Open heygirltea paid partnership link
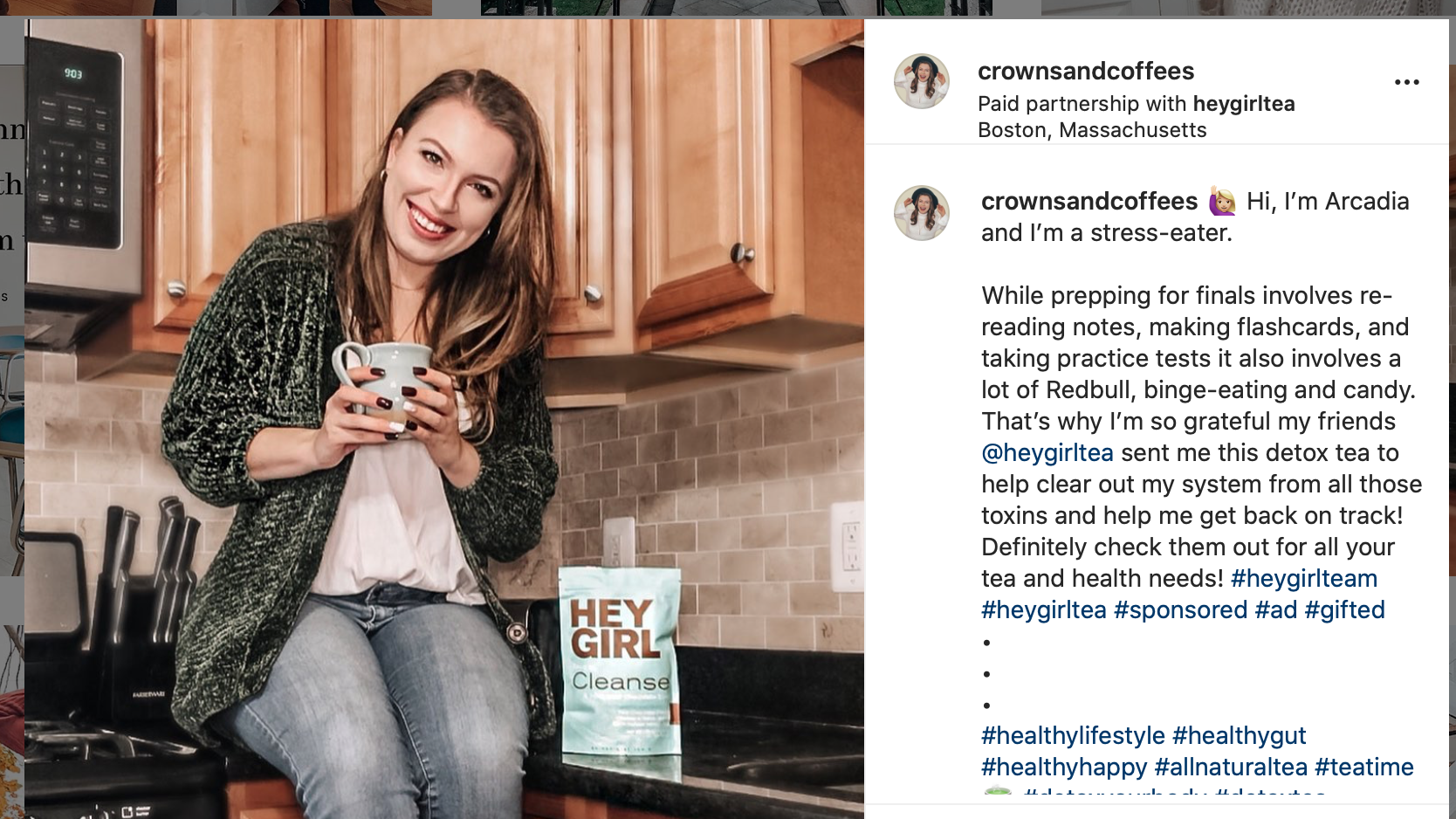 pyautogui.click(x=1244, y=104)
